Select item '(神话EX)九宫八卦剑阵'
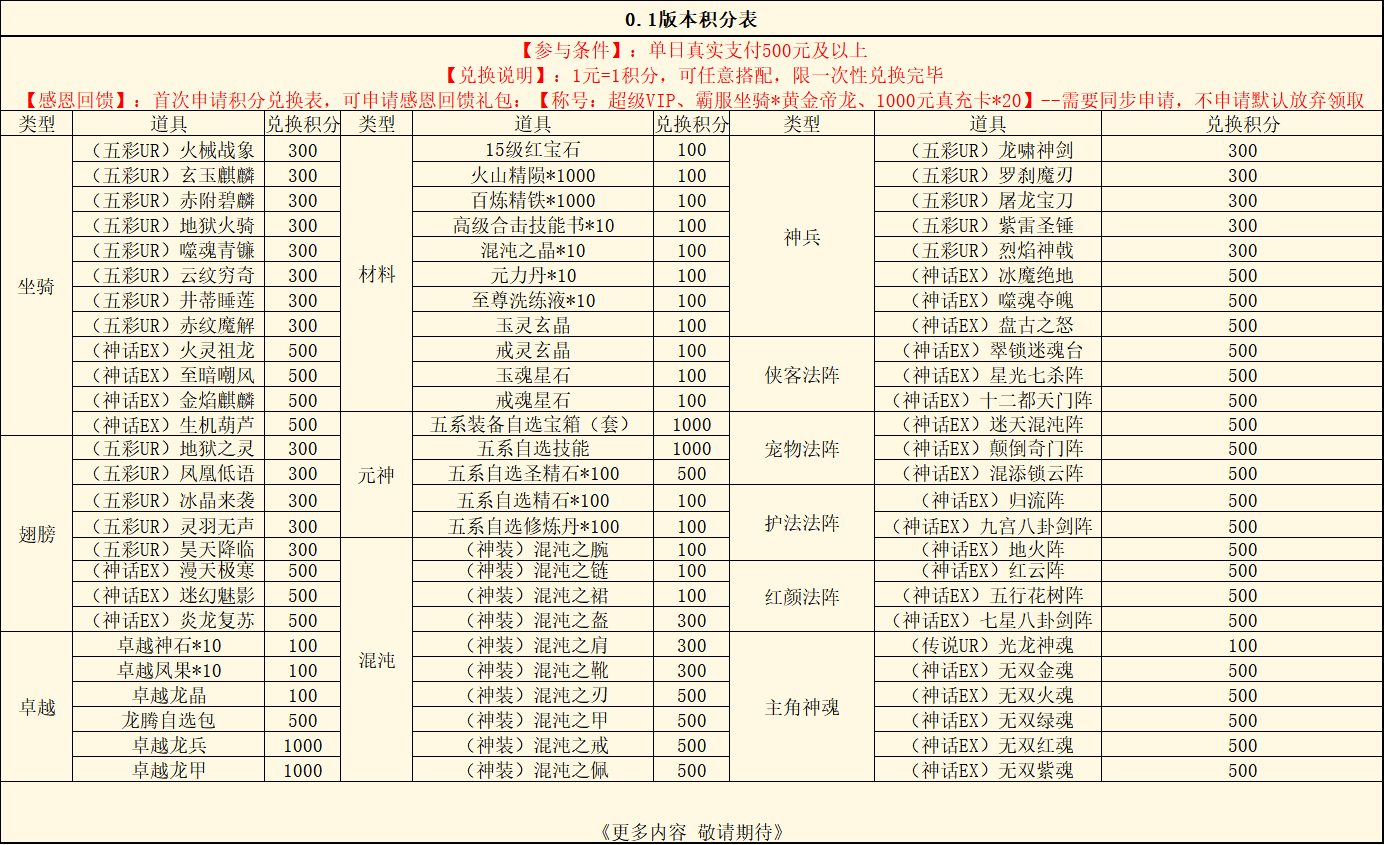Image resolution: width=1384 pixels, height=845 pixels. pos(988,526)
